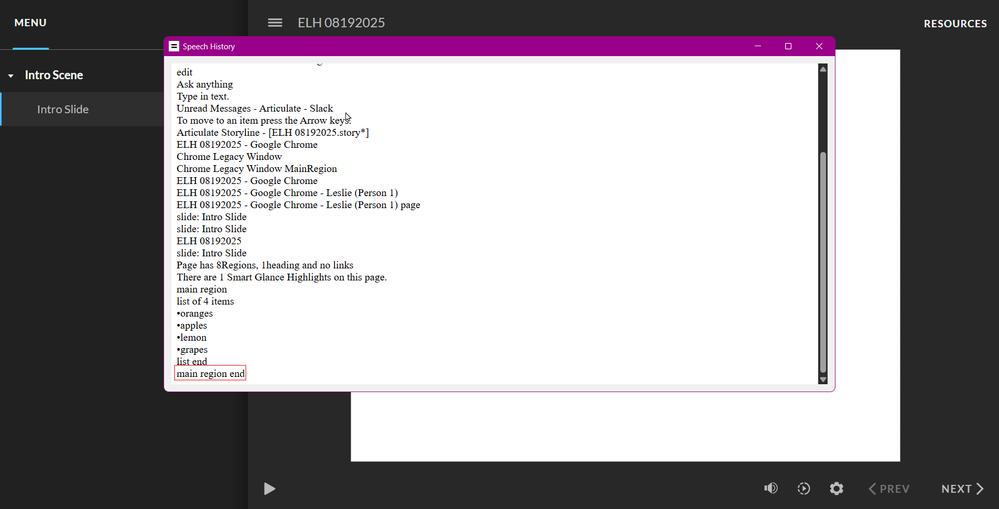Toggle the hamburger sidebar menu icon
Screen dimensions: 999x509
pos(275,22)
